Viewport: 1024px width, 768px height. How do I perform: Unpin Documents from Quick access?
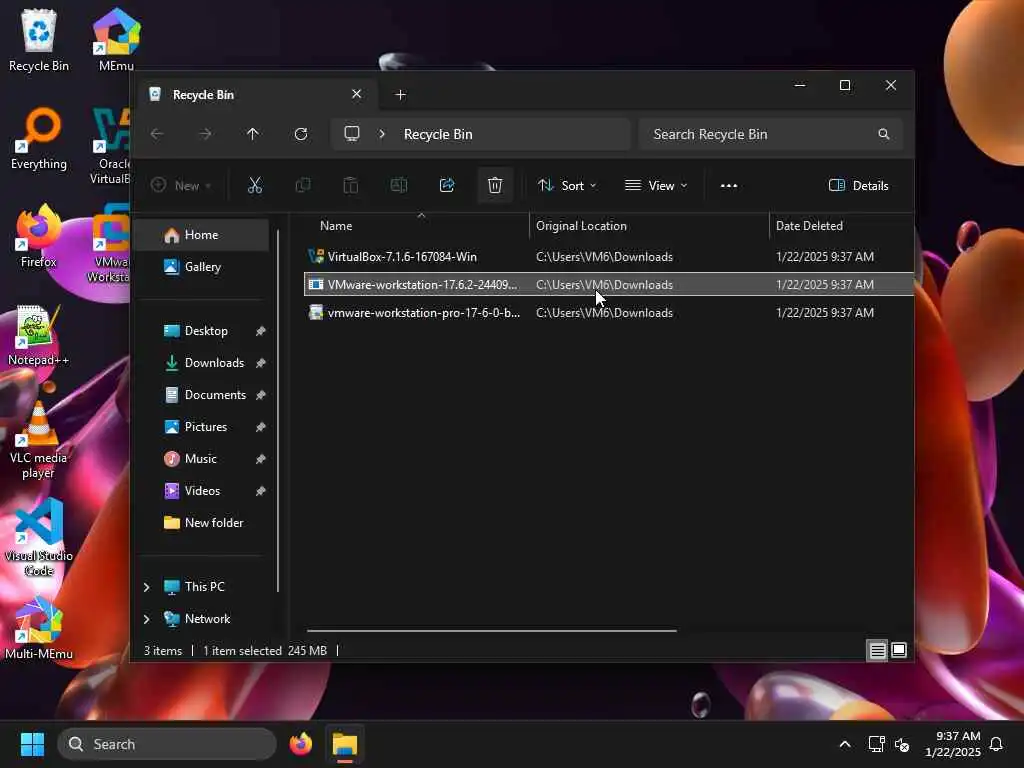[261, 395]
